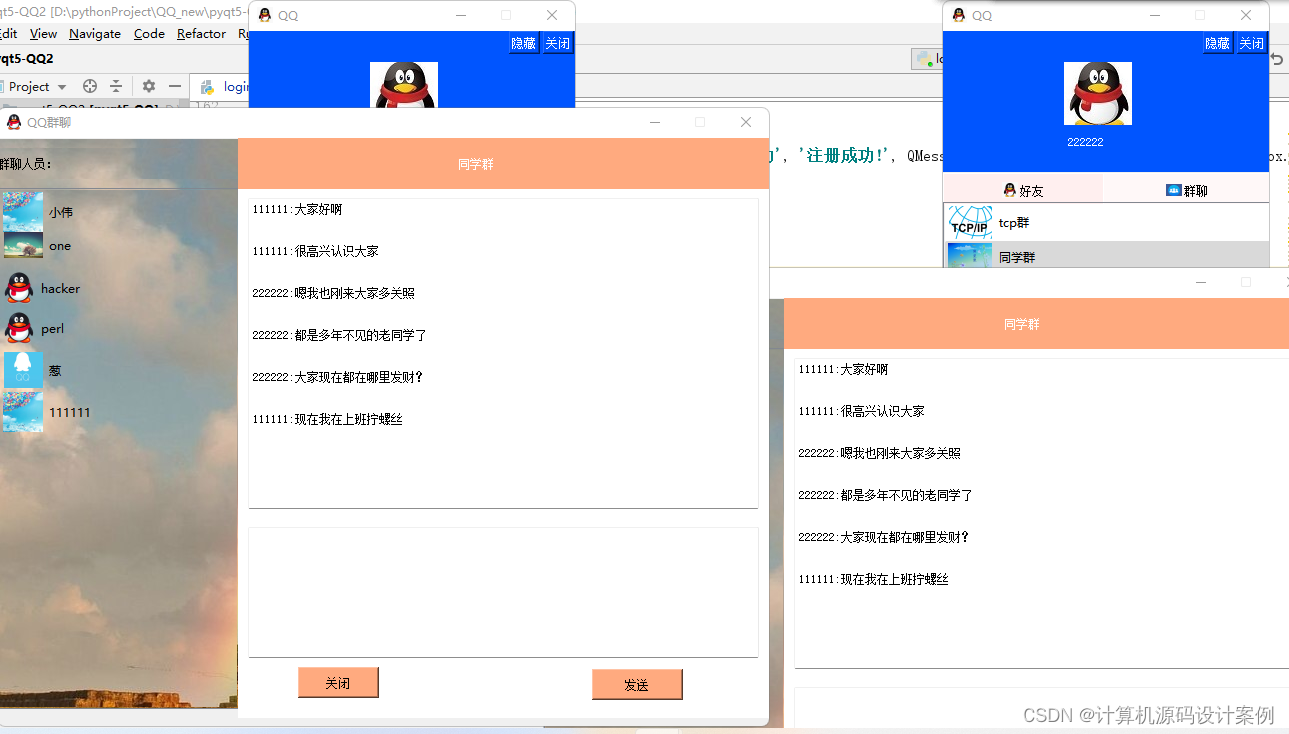Image resolution: width=1289 pixels, height=734 pixels.
Task: Click the 222222 username under the avatar
Action: (1085, 142)
